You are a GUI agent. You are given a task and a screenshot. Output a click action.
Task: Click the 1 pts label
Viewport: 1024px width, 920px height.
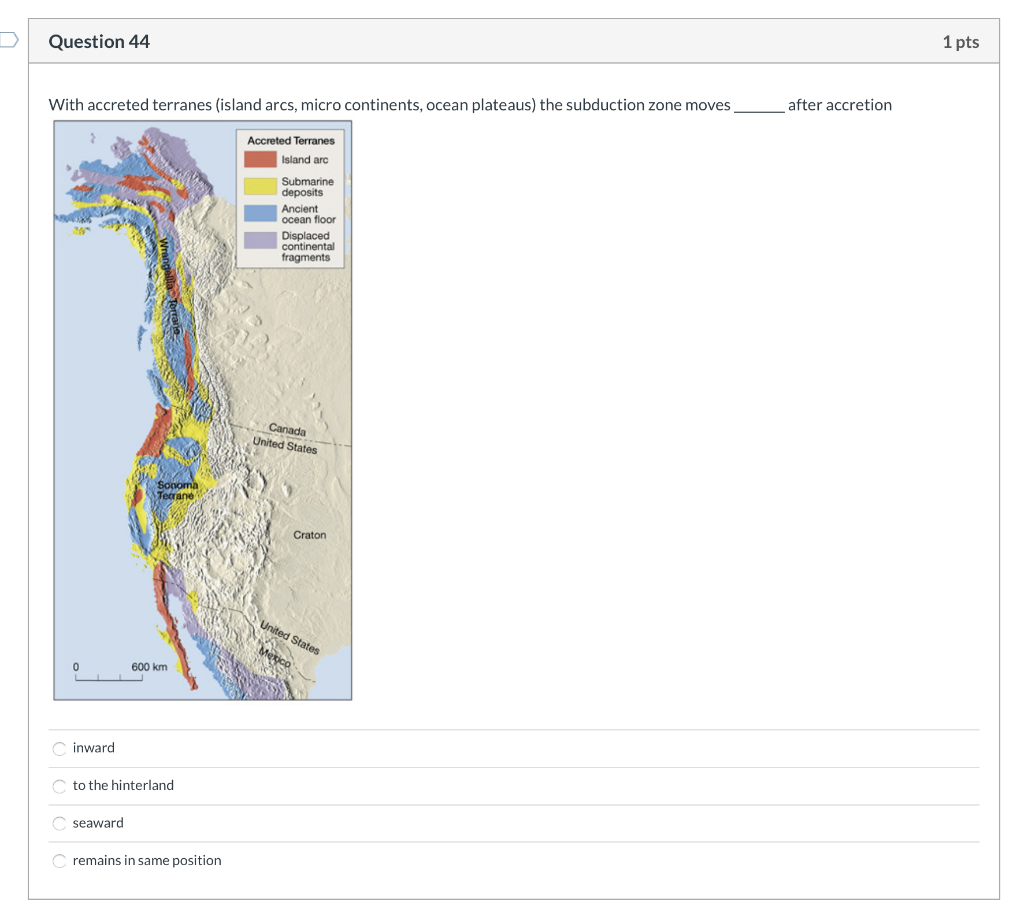[960, 41]
